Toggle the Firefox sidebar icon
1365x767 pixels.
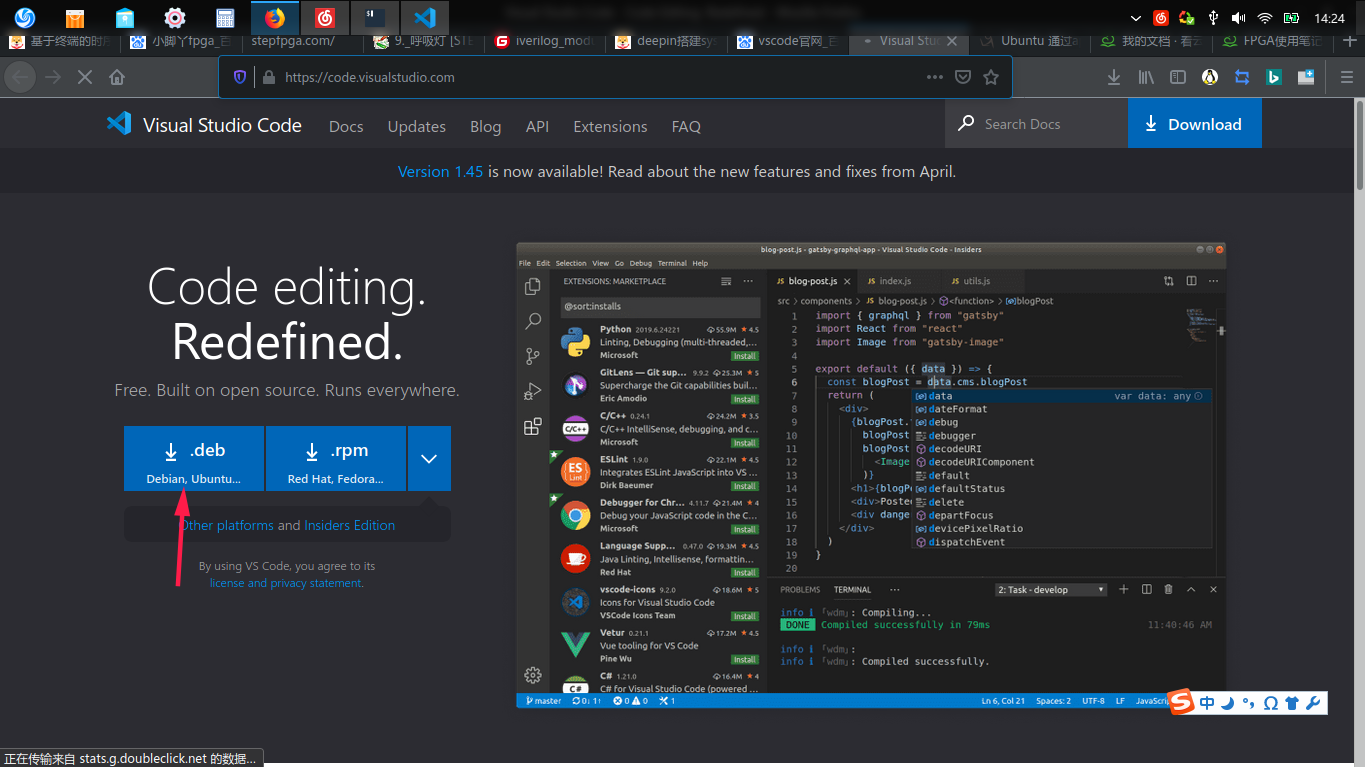click(1178, 77)
